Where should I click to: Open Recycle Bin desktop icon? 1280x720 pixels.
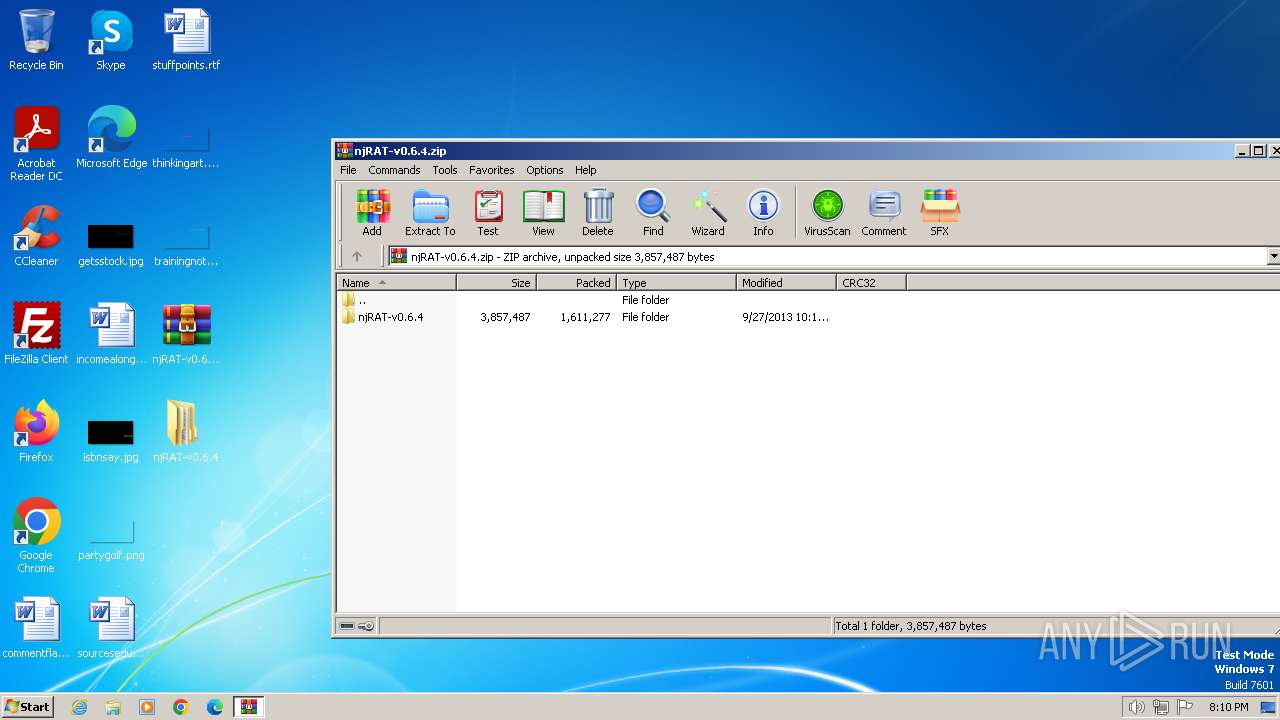(x=36, y=40)
